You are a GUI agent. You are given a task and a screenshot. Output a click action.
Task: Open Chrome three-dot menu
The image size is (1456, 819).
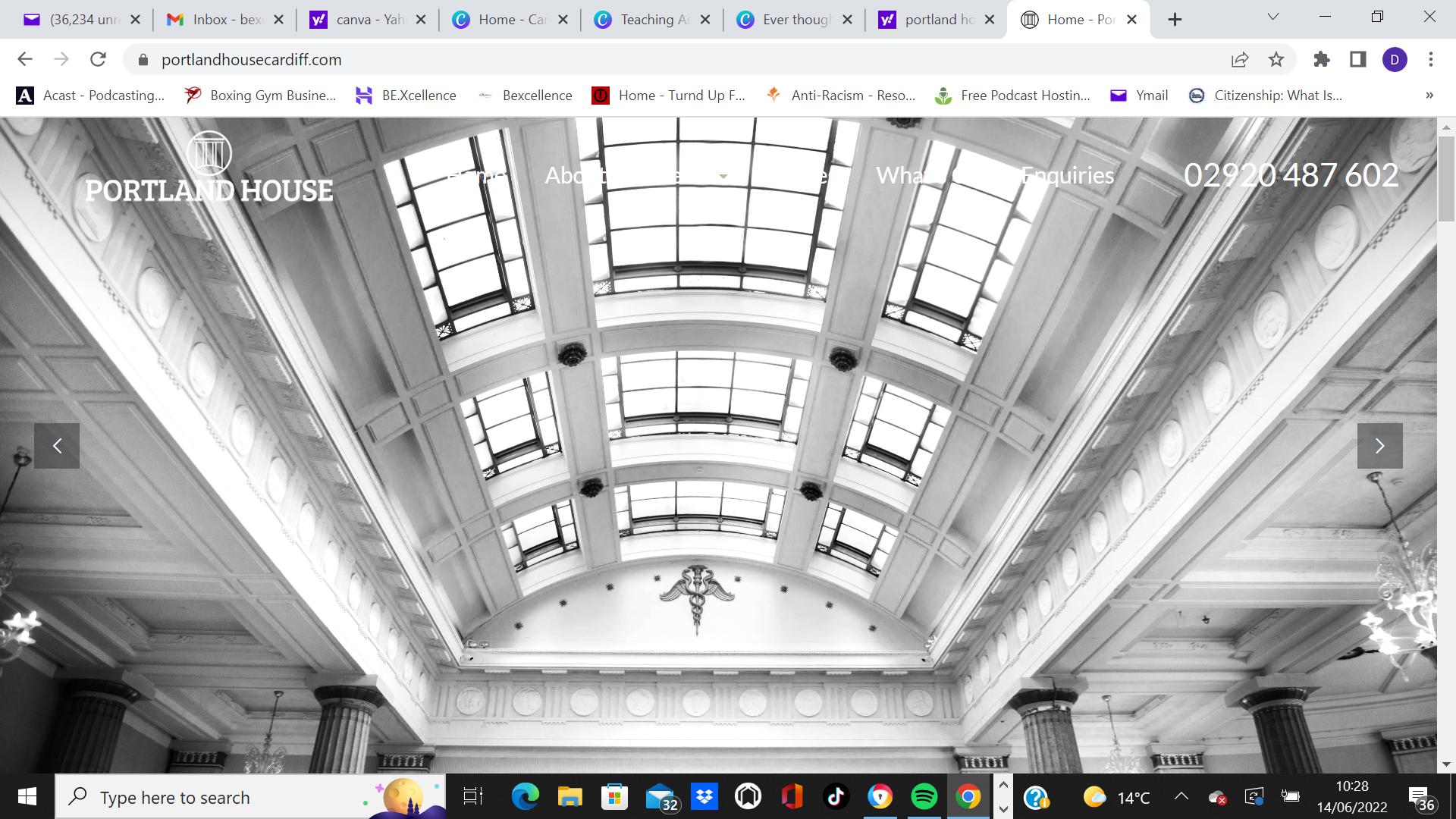(x=1431, y=59)
